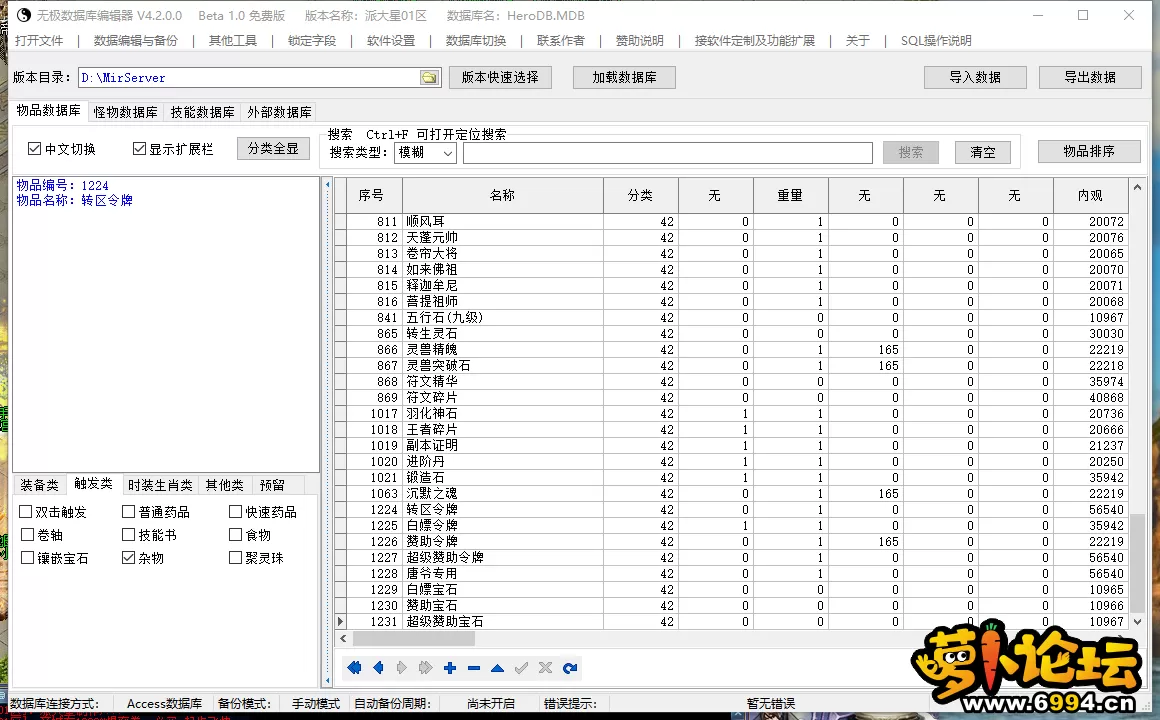Enable 快速药品 checkbox
This screenshot has height=720, width=1160.
click(x=235, y=511)
